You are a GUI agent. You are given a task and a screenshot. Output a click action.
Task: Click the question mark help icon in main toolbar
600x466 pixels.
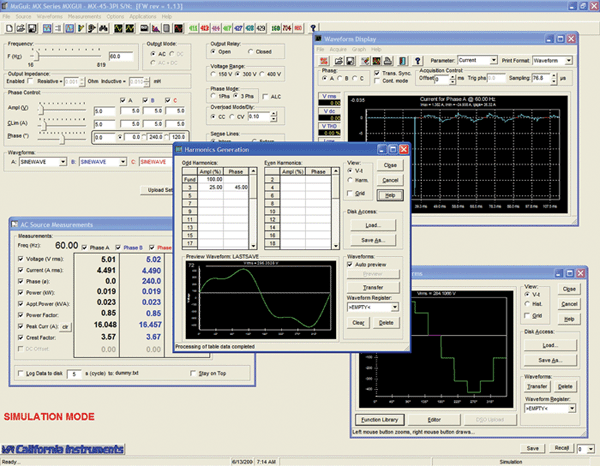pos(313,28)
